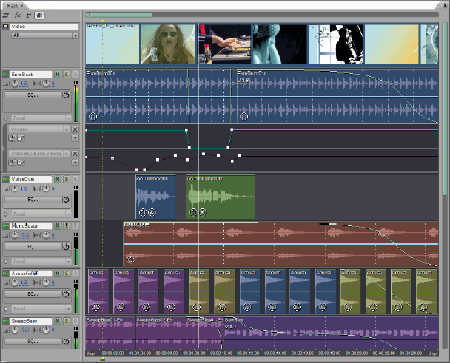
Task: Open the Read automation dropdown on VoiceOver track
Action: tap(40, 214)
